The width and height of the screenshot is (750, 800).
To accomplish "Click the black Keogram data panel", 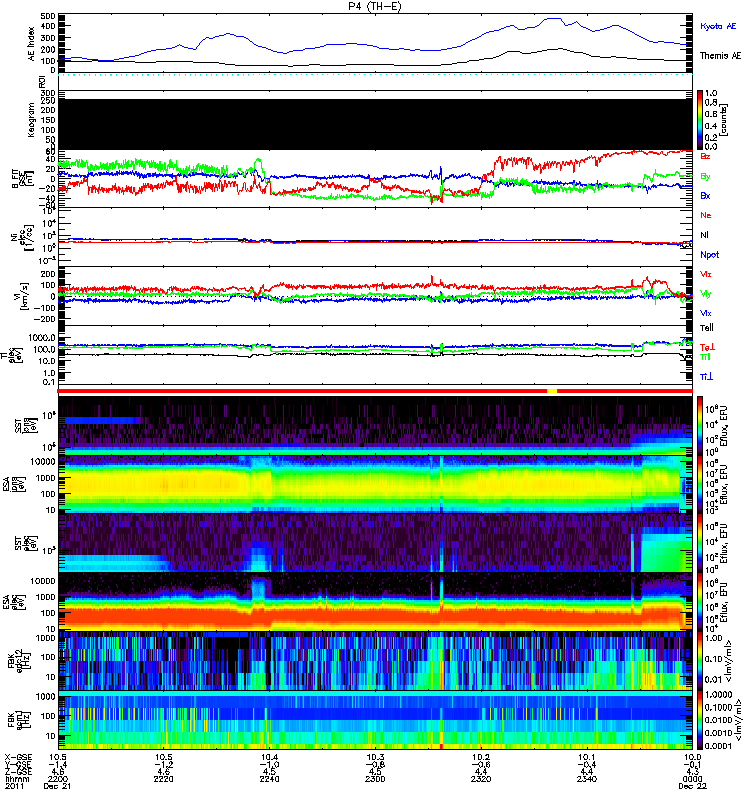I will 375,124.
